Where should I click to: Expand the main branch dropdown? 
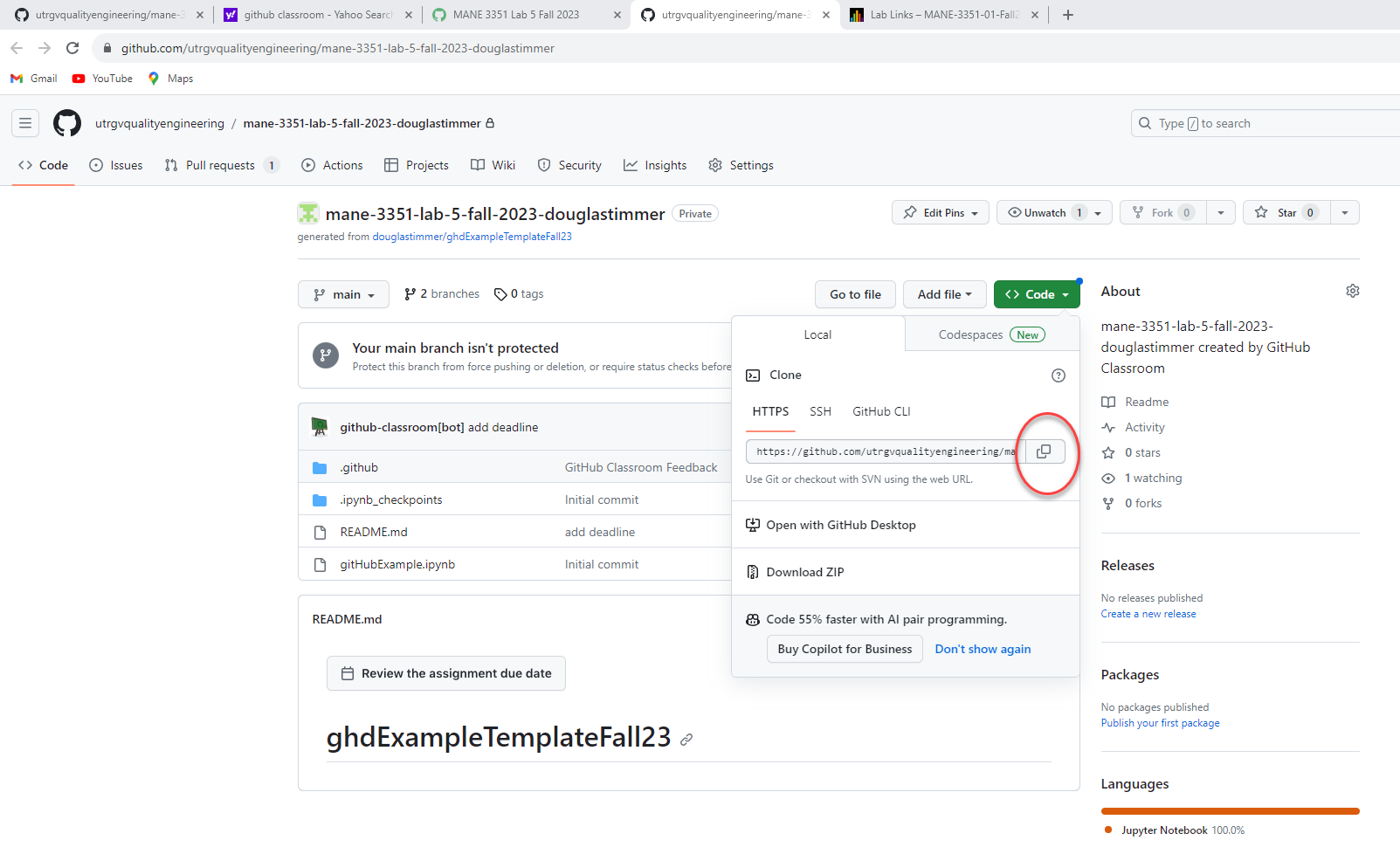coord(344,294)
